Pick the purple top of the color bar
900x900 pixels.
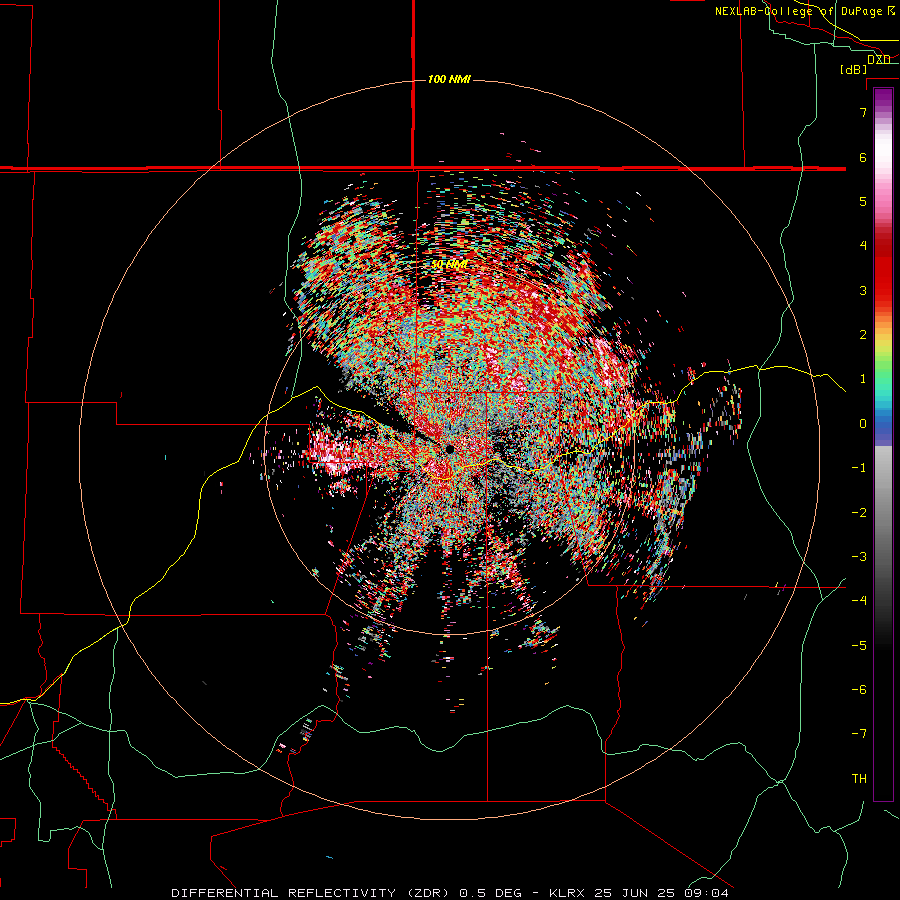click(x=883, y=98)
